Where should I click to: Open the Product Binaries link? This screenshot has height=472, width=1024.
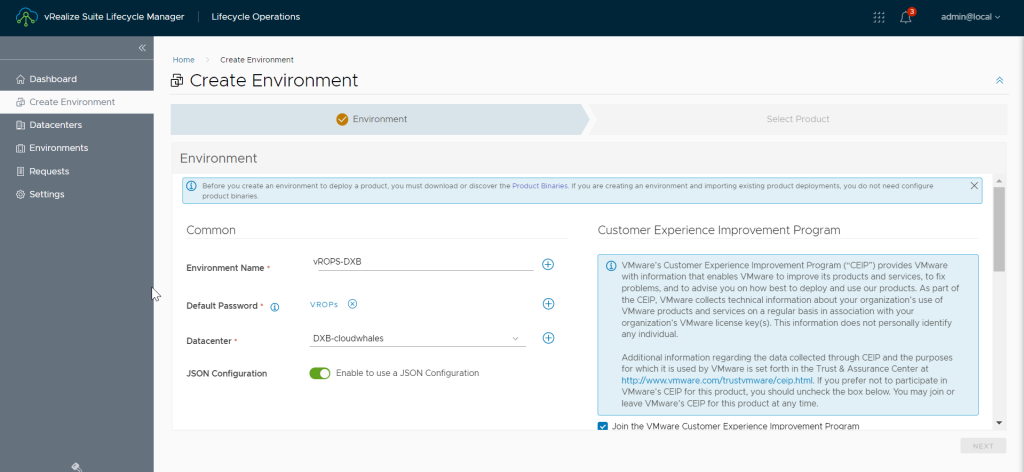[x=539, y=186]
